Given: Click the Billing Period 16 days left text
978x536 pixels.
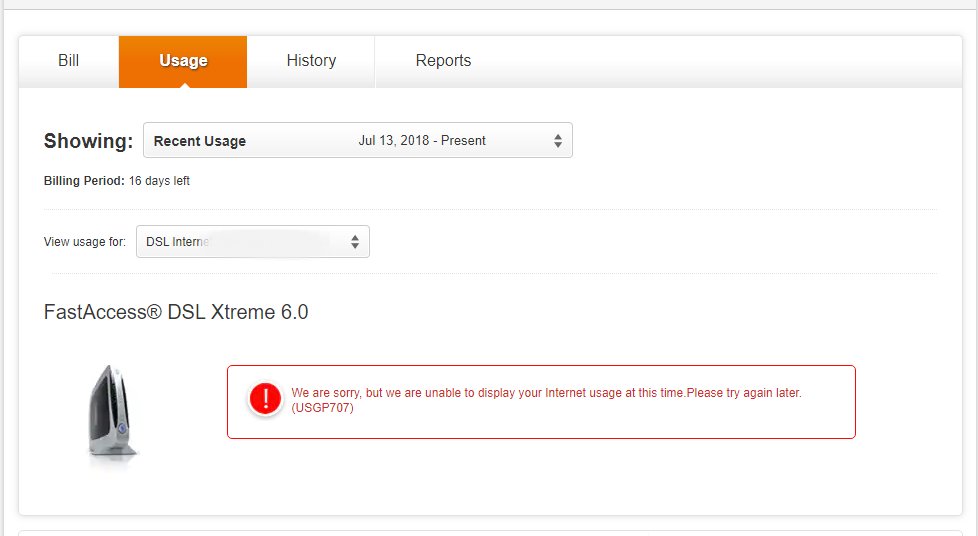Looking at the screenshot, I should pos(117,181).
